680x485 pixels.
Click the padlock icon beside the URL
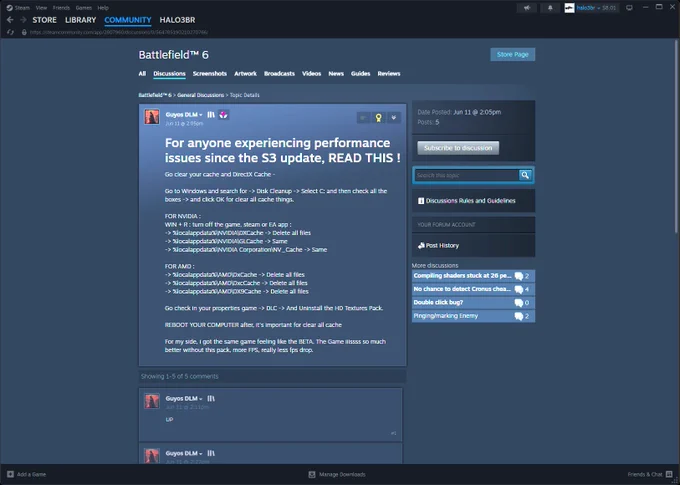(x=24, y=32)
